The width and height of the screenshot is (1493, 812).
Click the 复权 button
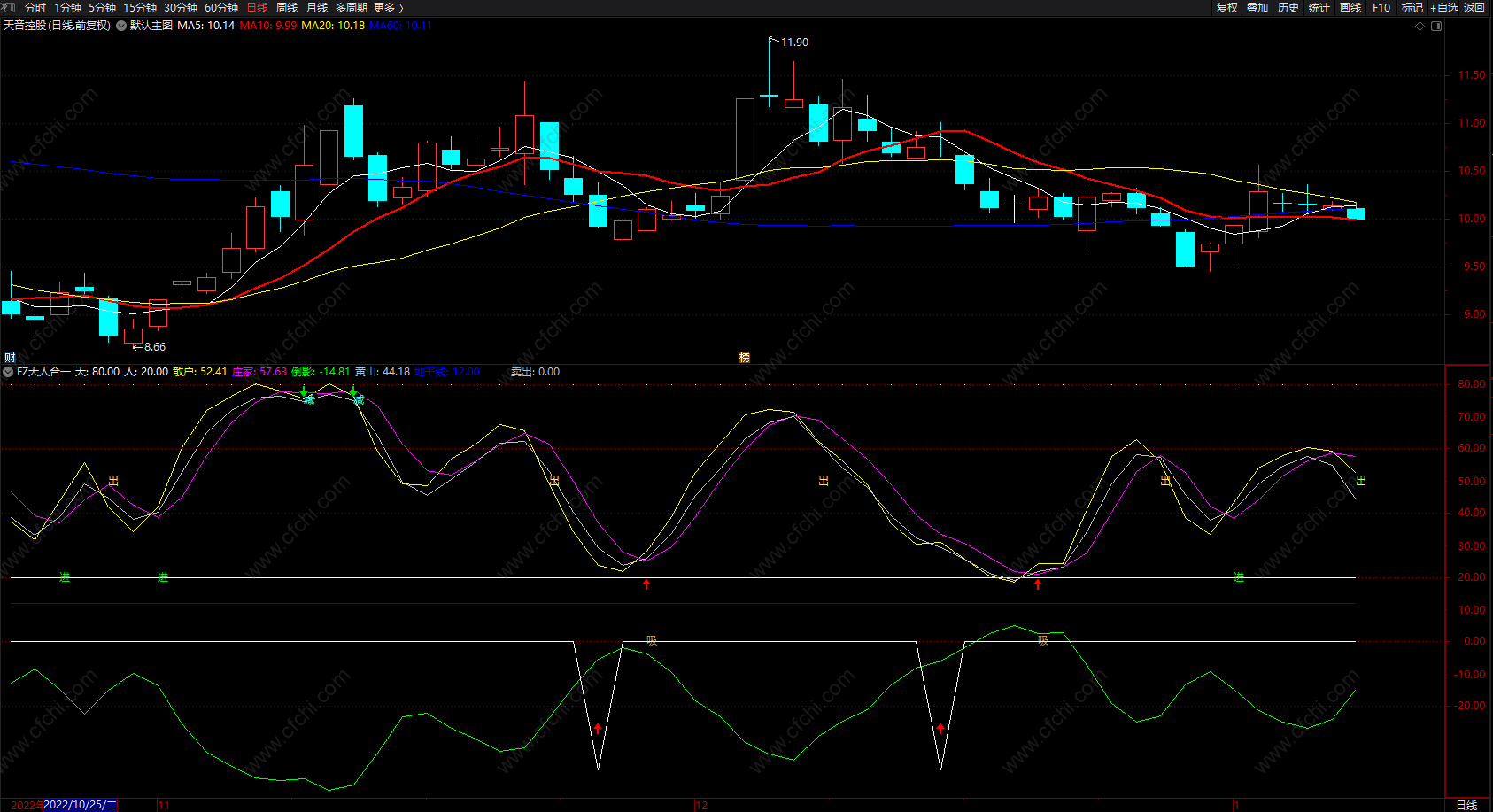pyautogui.click(x=1227, y=7)
